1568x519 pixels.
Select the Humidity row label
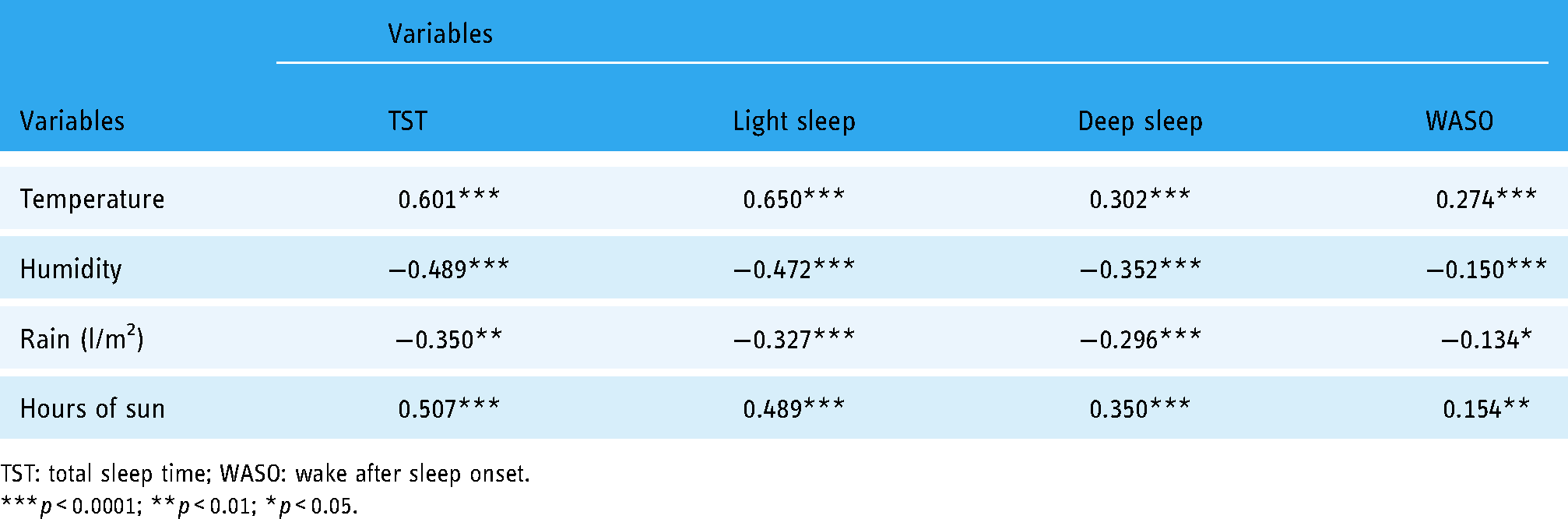[x=71, y=269]
